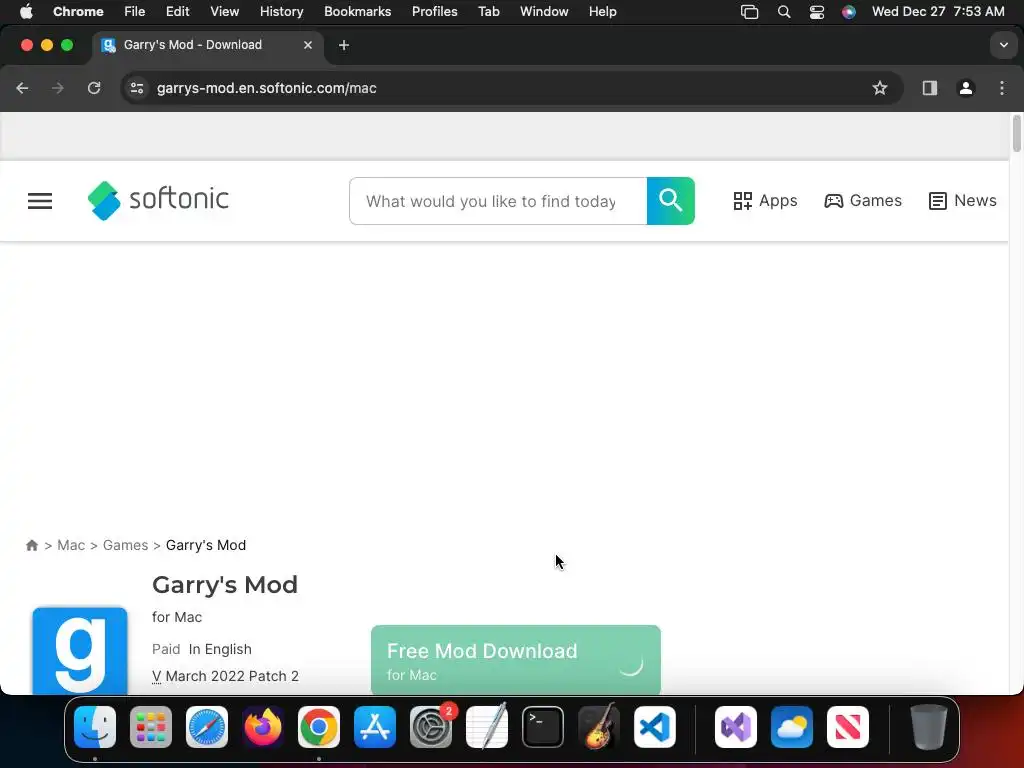
Task: Open the Weather app from the Dock
Action: click(792, 727)
